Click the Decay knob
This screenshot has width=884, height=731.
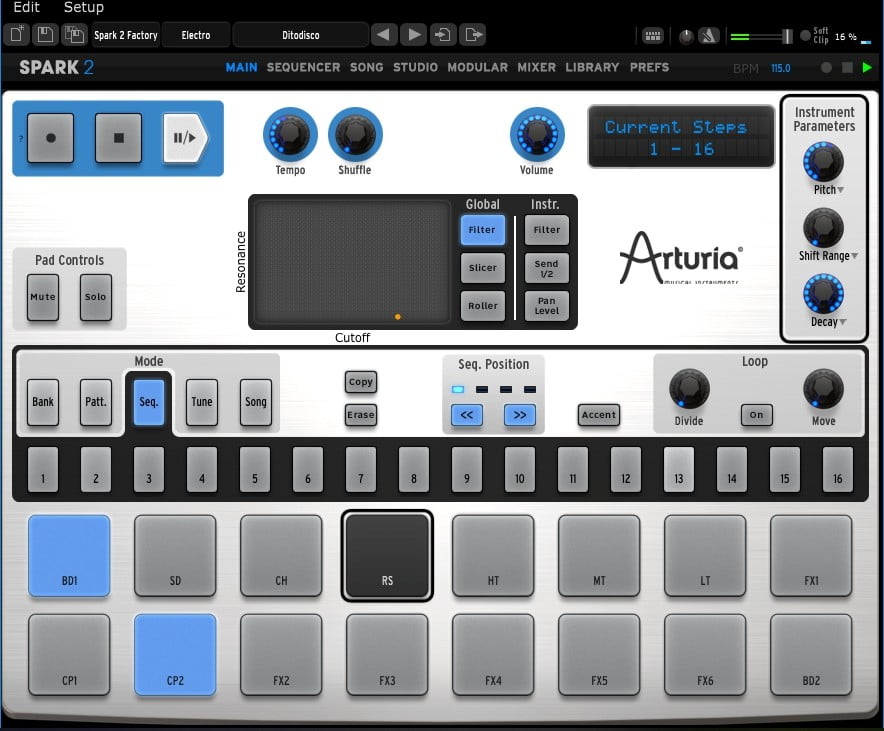tap(823, 294)
